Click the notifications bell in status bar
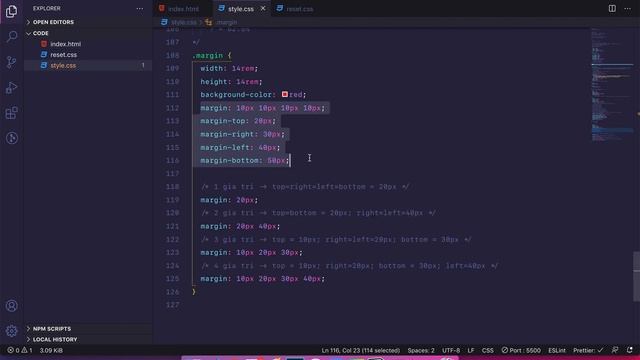Image resolution: width=640 pixels, height=360 pixels. [x=629, y=350]
